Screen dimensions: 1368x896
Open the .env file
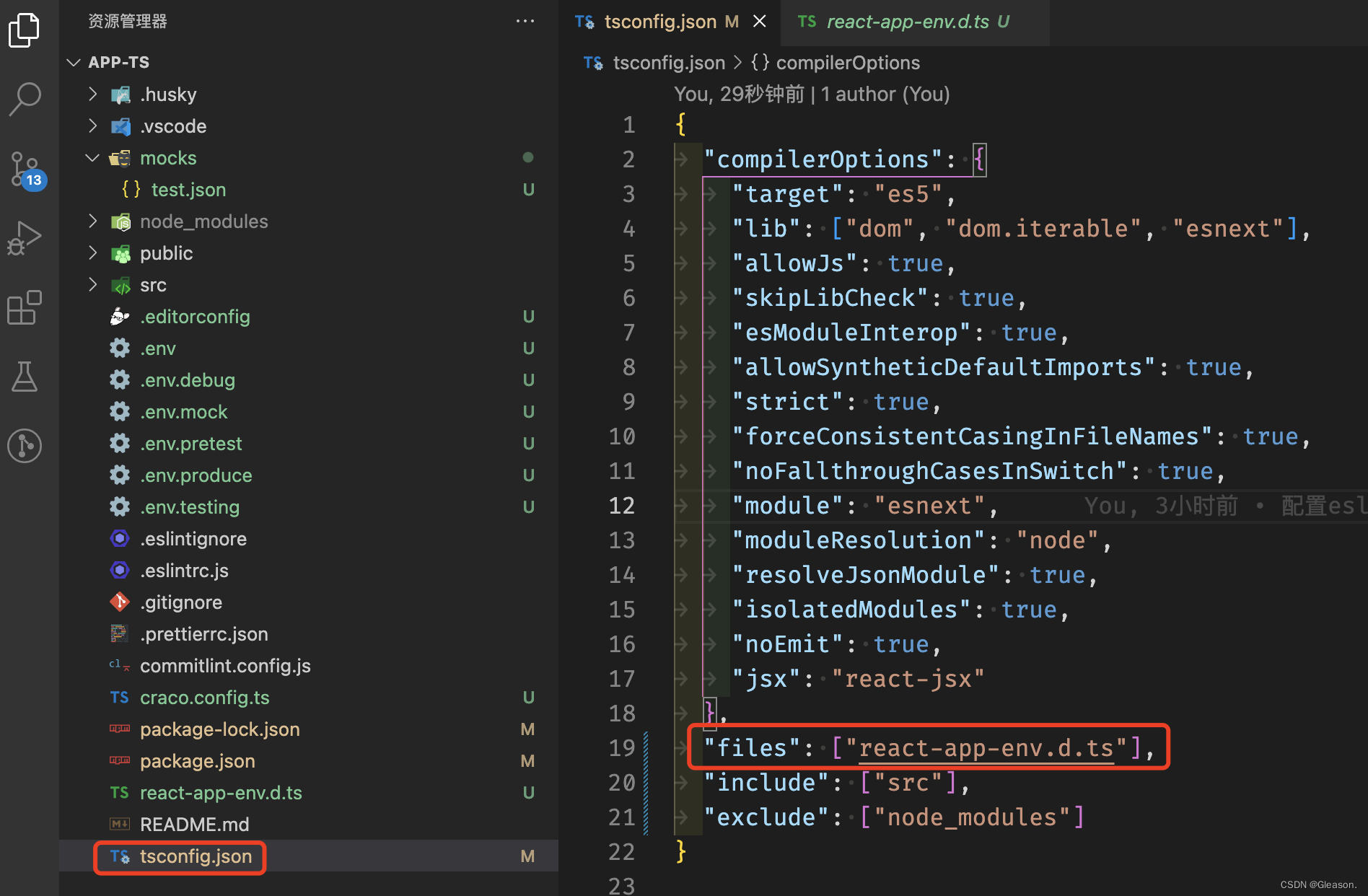pyautogui.click(x=309, y=348)
